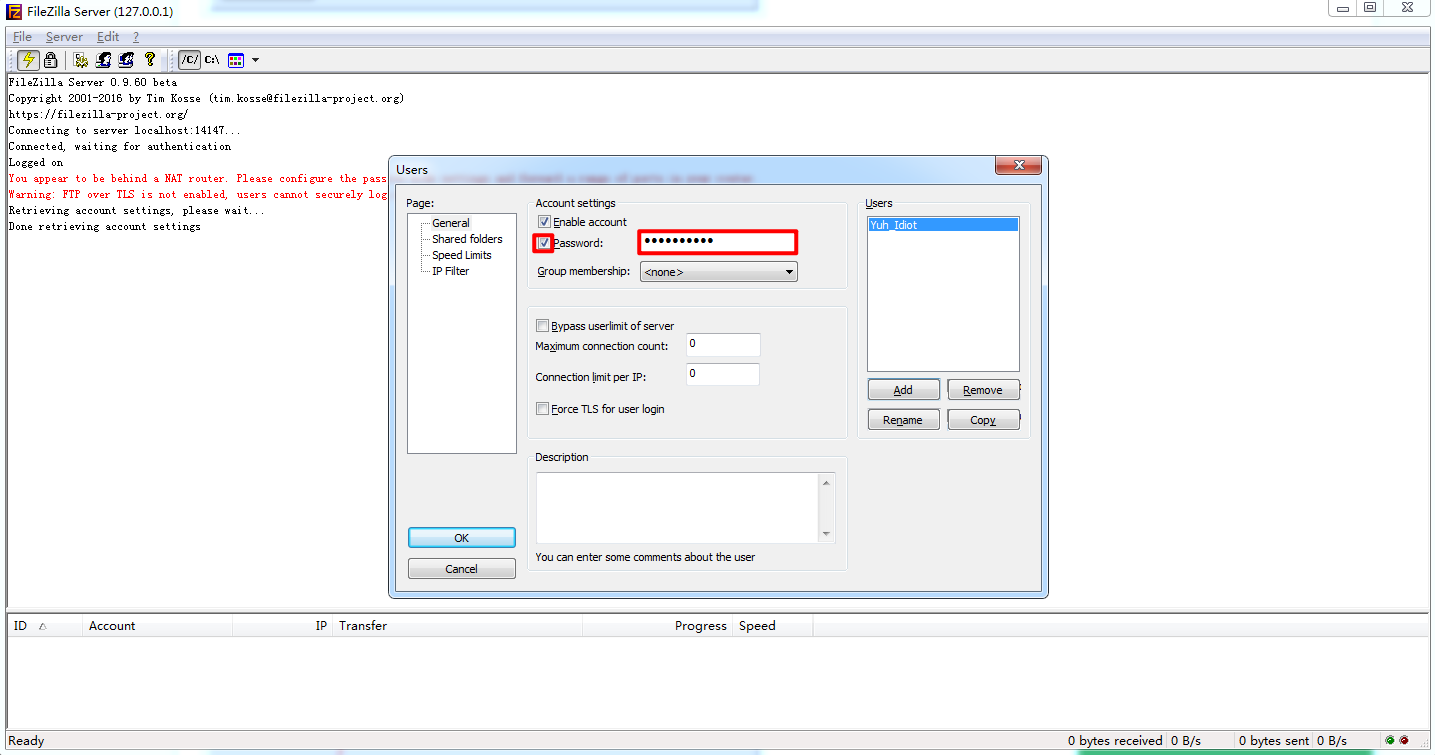Sort by the ID column header
The height and width of the screenshot is (755, 1435).
click(45, 626)
